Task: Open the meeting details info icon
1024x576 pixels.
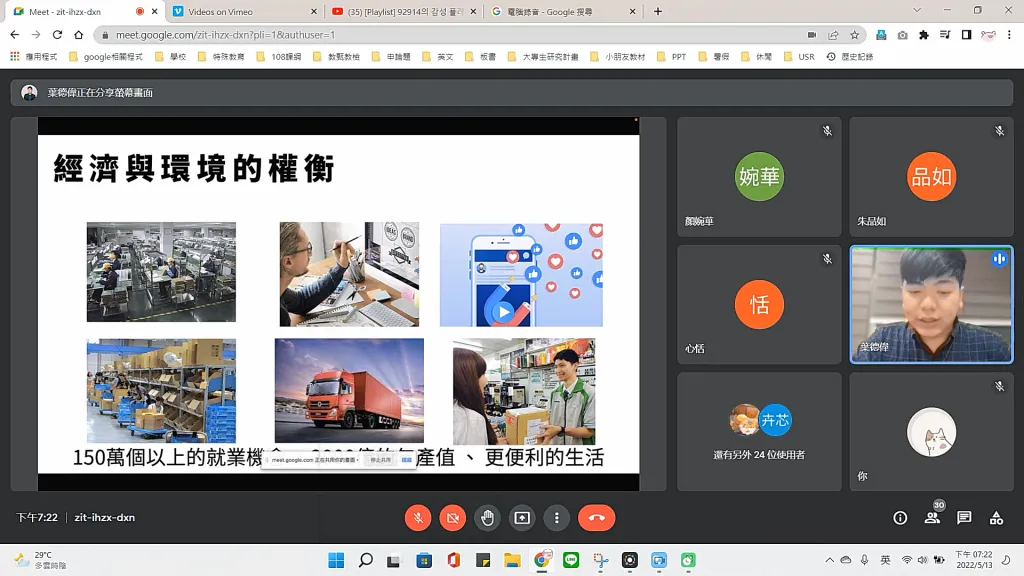Action: 900,517
